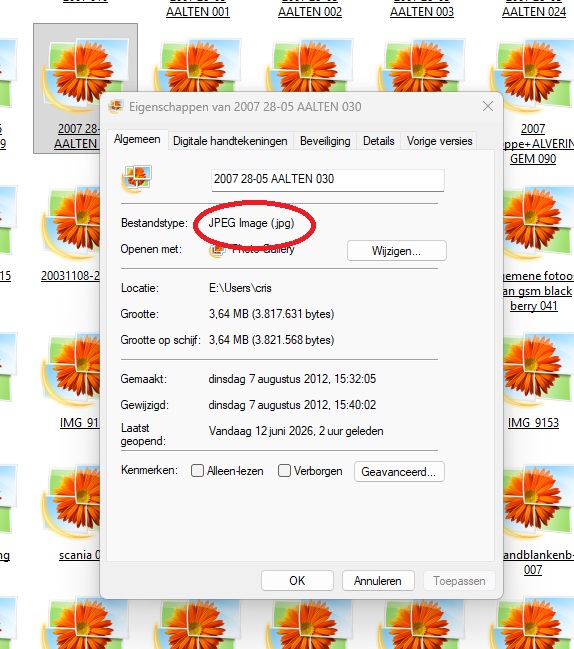Select the scania photo icon
Viewport: 574px width, 649px height.
point(72,502)
